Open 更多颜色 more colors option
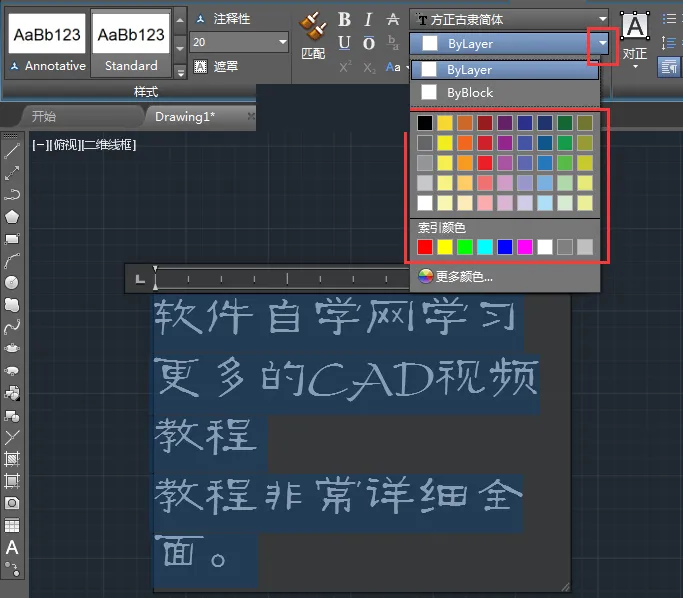683x598 pixels. (456, 276)
